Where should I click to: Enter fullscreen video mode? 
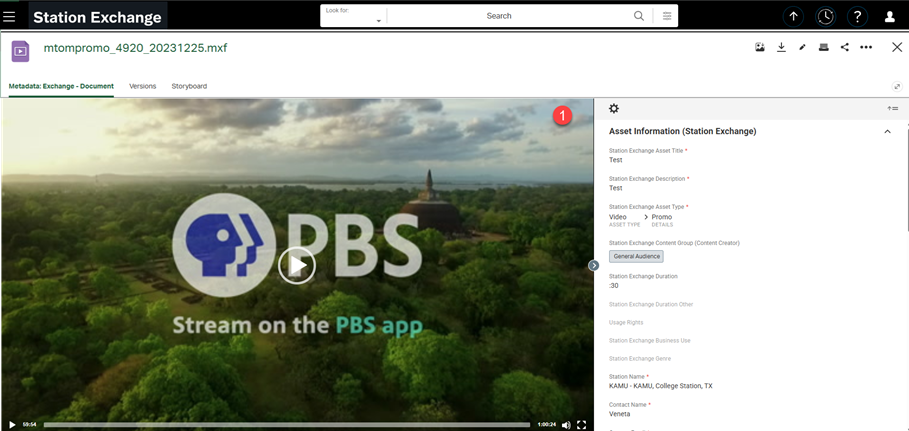[x=582, y=425]
